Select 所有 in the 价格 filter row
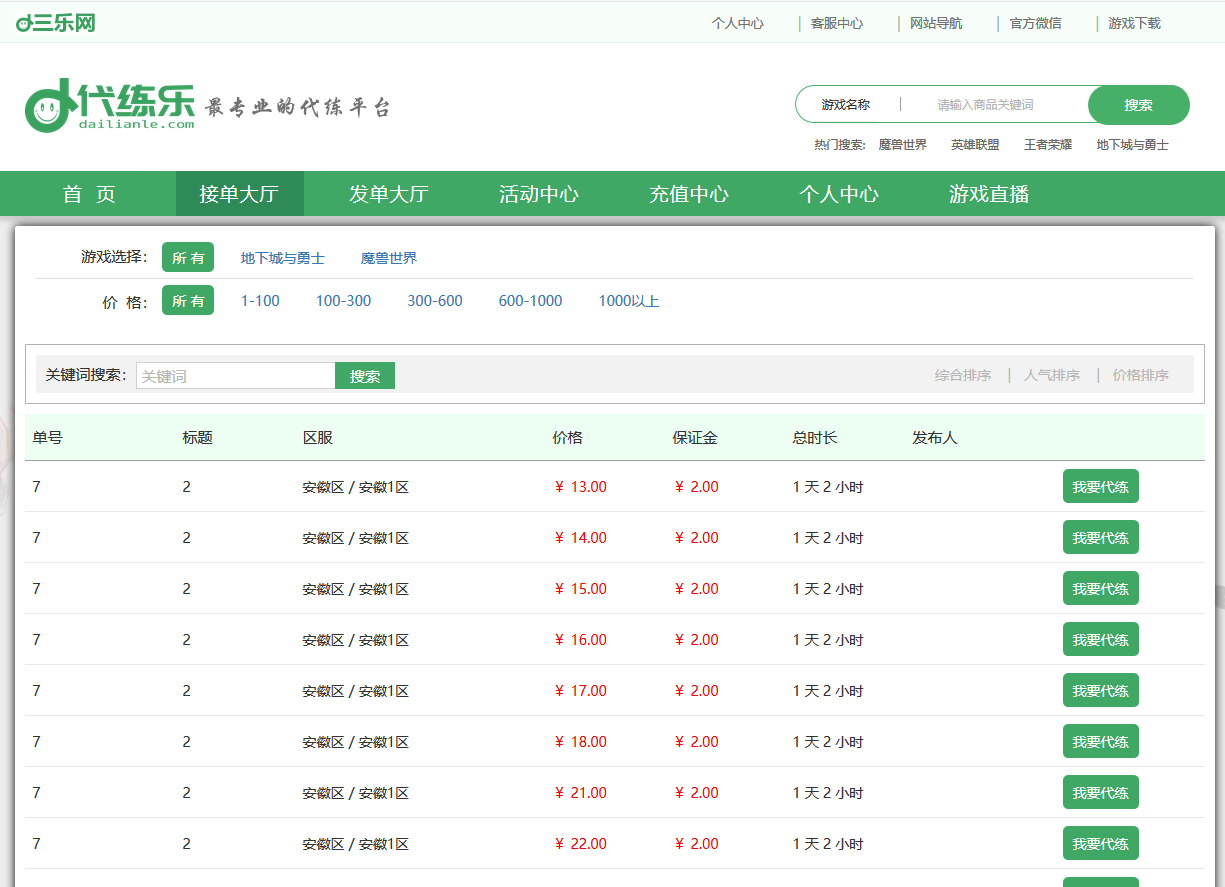The width and height of the screenshot is (1225, 887). point(188,301)
